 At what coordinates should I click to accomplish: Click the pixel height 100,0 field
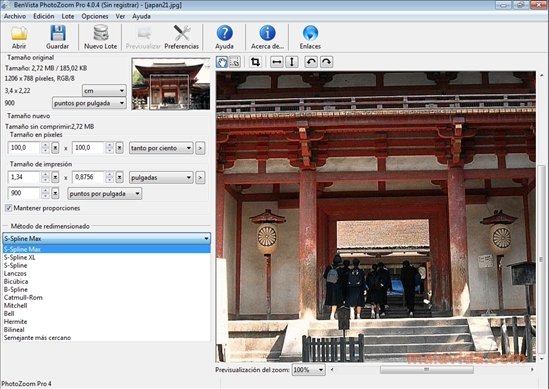click(89, 148)
